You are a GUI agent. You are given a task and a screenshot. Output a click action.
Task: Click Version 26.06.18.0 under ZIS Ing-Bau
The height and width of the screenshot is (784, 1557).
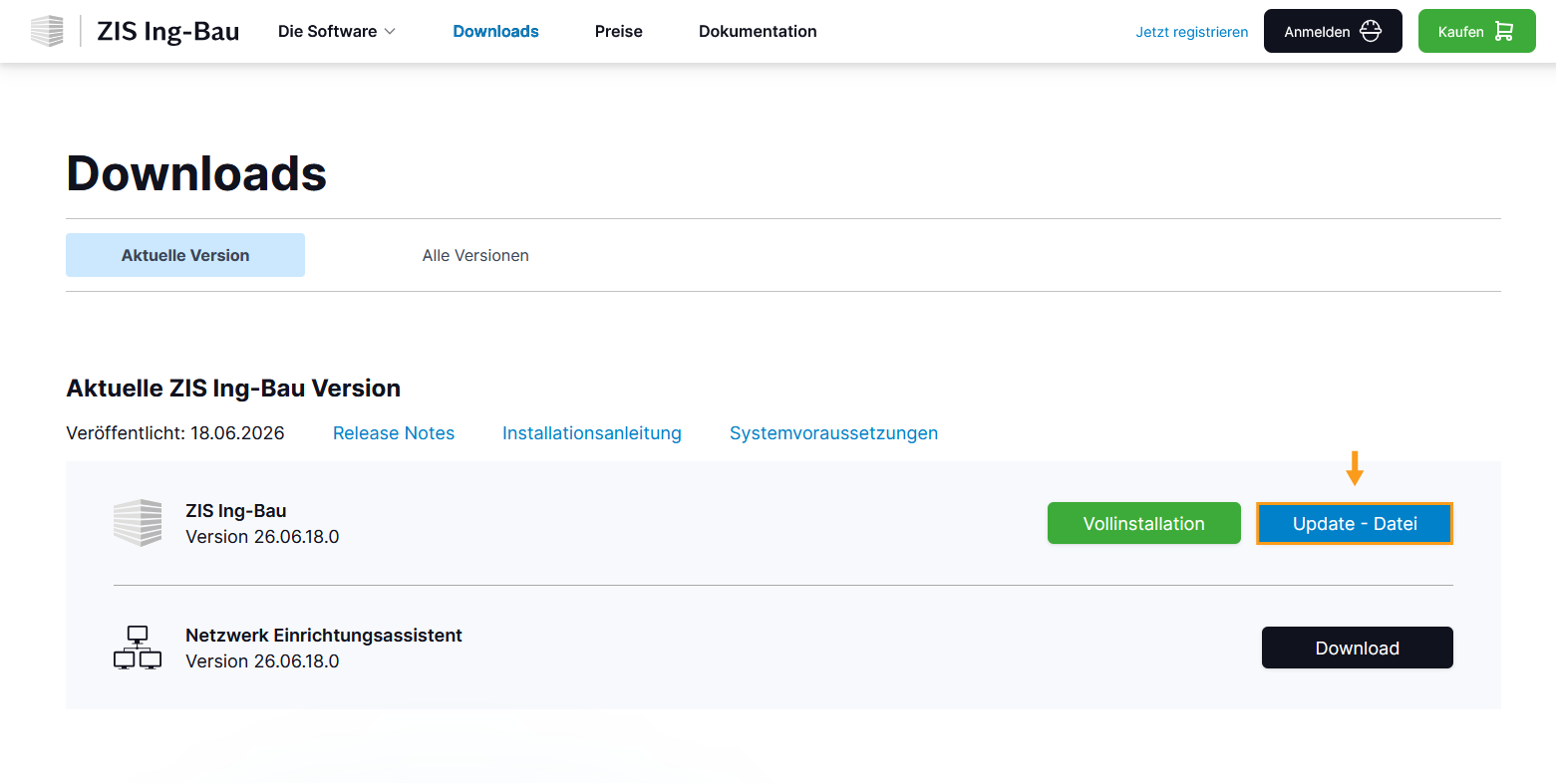pyautogui.click(x=262, y=537)
